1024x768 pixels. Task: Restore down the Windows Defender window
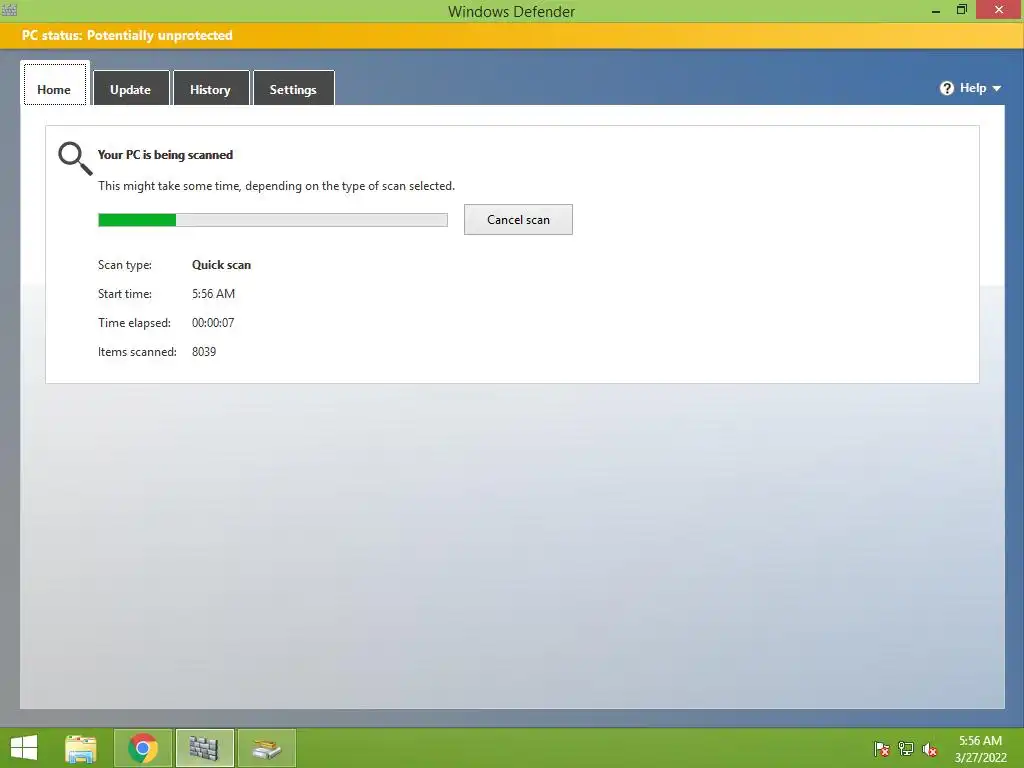[961, 10]
